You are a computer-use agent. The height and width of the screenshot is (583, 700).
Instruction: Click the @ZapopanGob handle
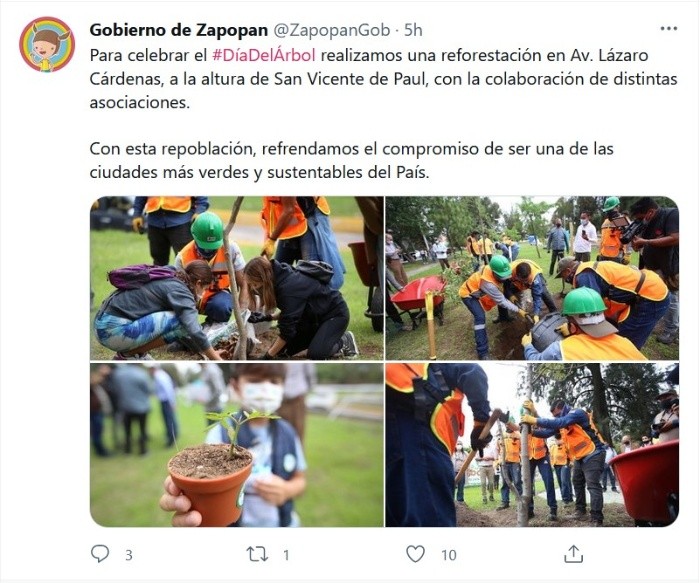click(331, 30)
